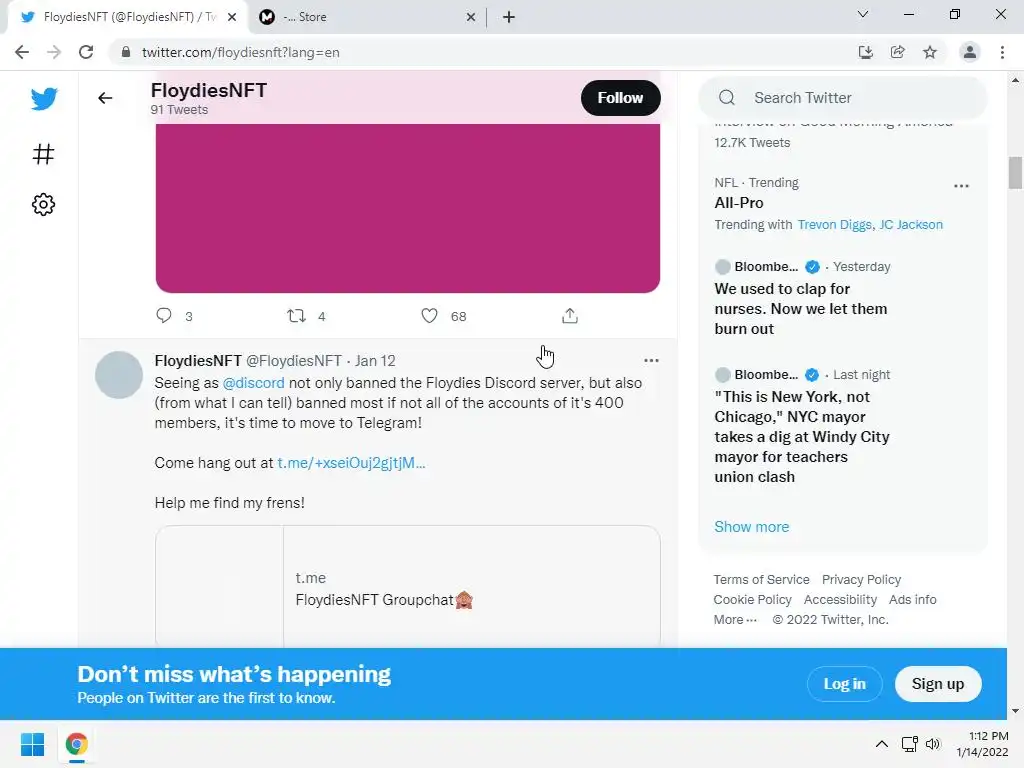The image size is (1024, 768).
Task: Click the reply icon with 3 replies
Action: tap(164, 316)
